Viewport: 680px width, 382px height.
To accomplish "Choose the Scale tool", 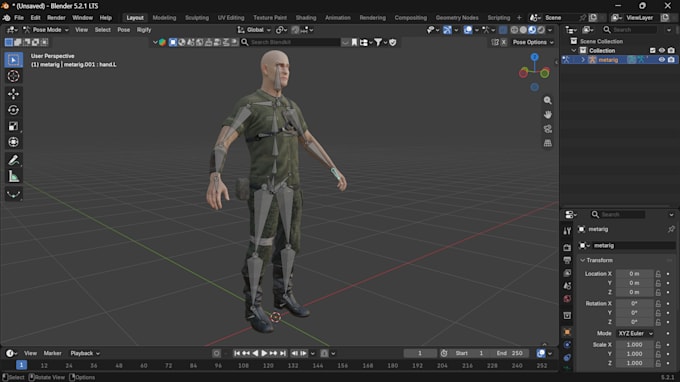I will click(x=13, y=126).
